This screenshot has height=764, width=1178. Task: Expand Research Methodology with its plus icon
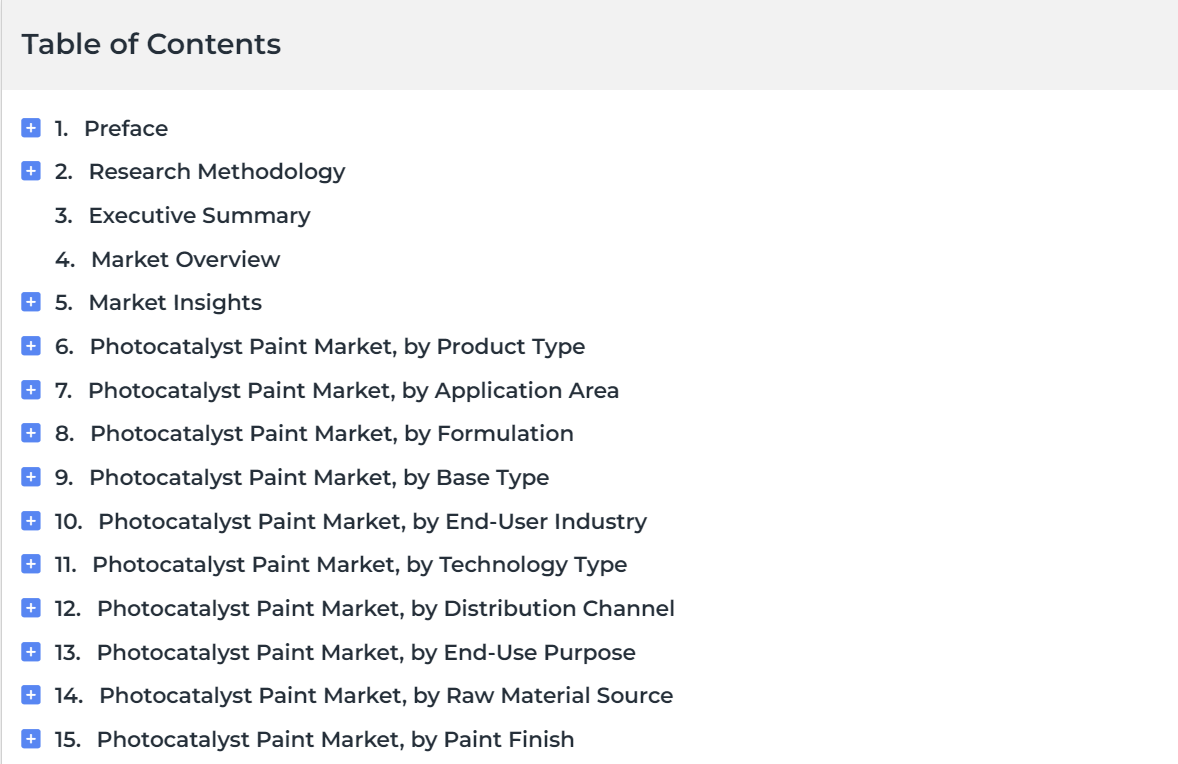[x=31, y=171]
